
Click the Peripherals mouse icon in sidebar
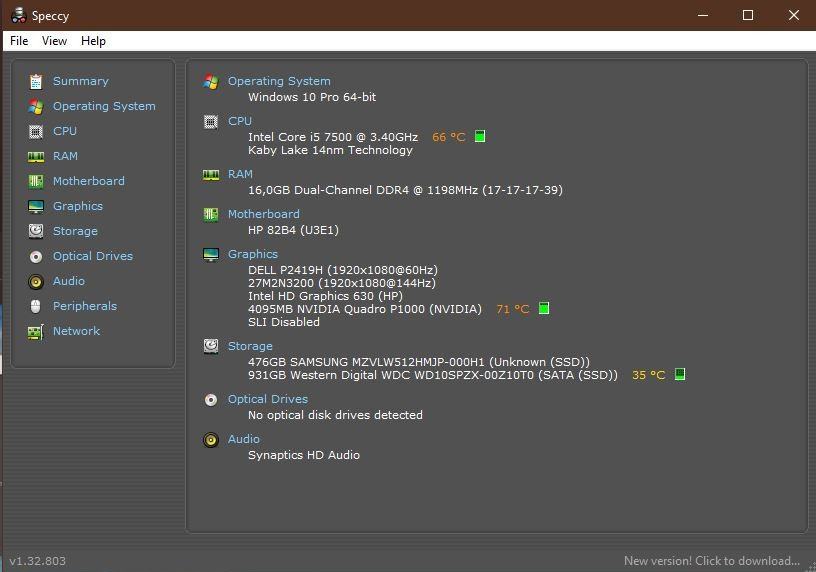35,307
